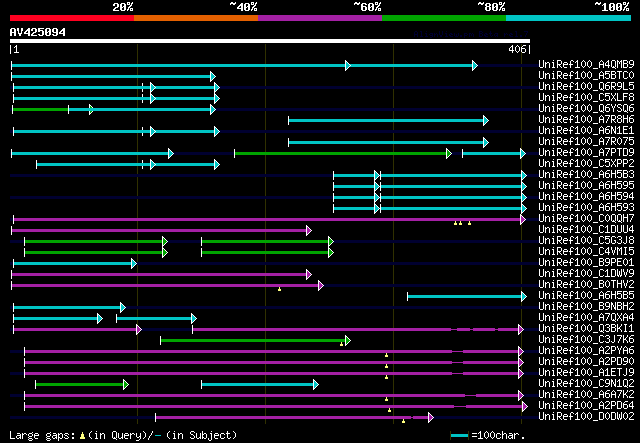Select the UniRef100_C4VMI5 label
This screenshot has width=640, height=443.
[586, 252]
